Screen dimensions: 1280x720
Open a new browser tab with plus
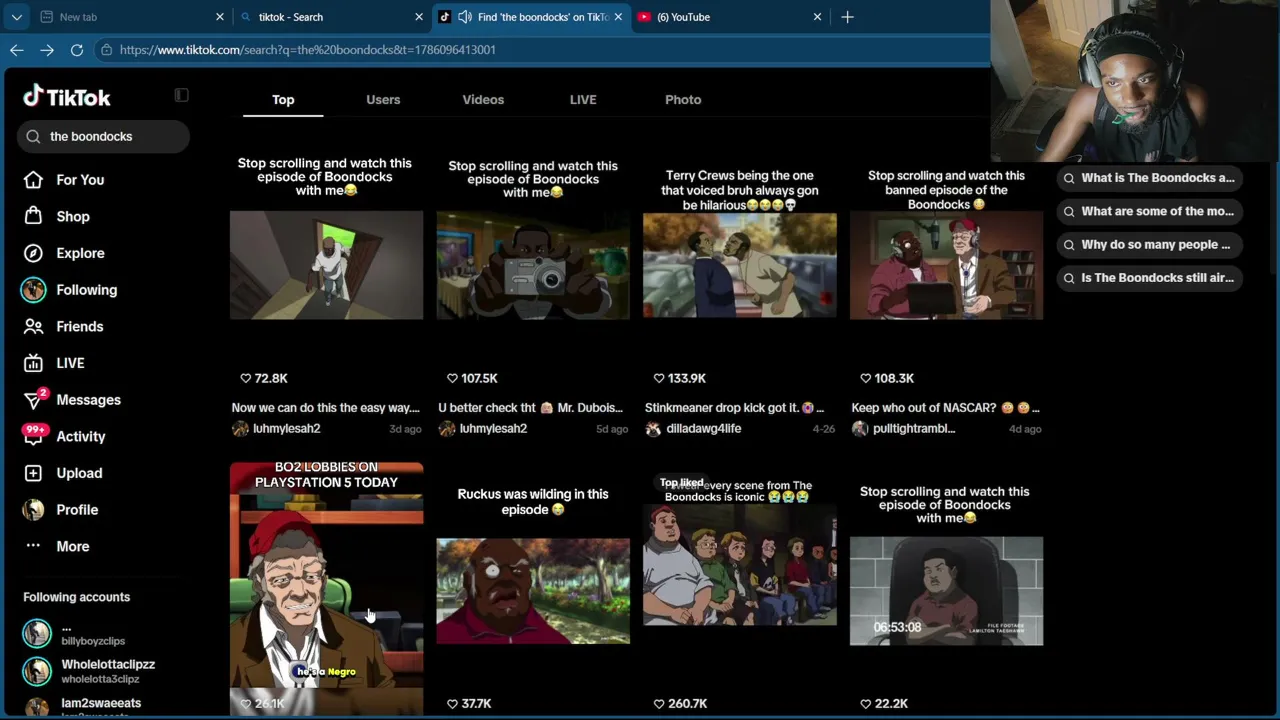[x=847, y=17]
